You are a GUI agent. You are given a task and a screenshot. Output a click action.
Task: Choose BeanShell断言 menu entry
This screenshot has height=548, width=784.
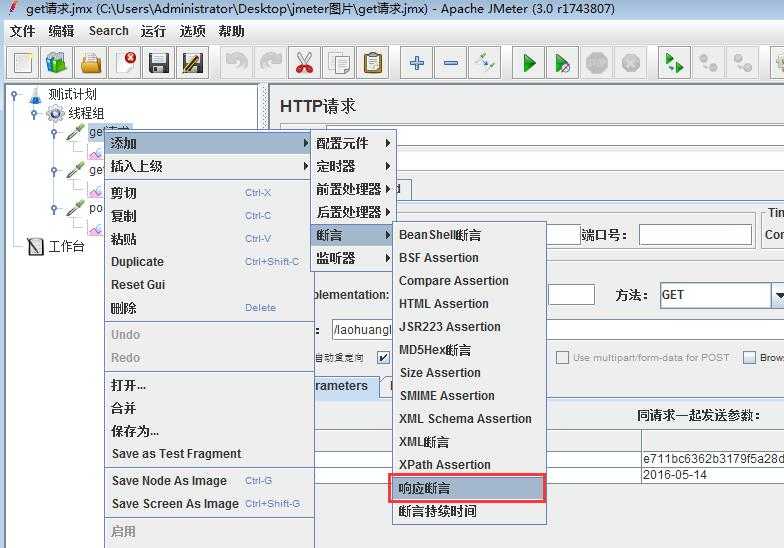point(469,234)
